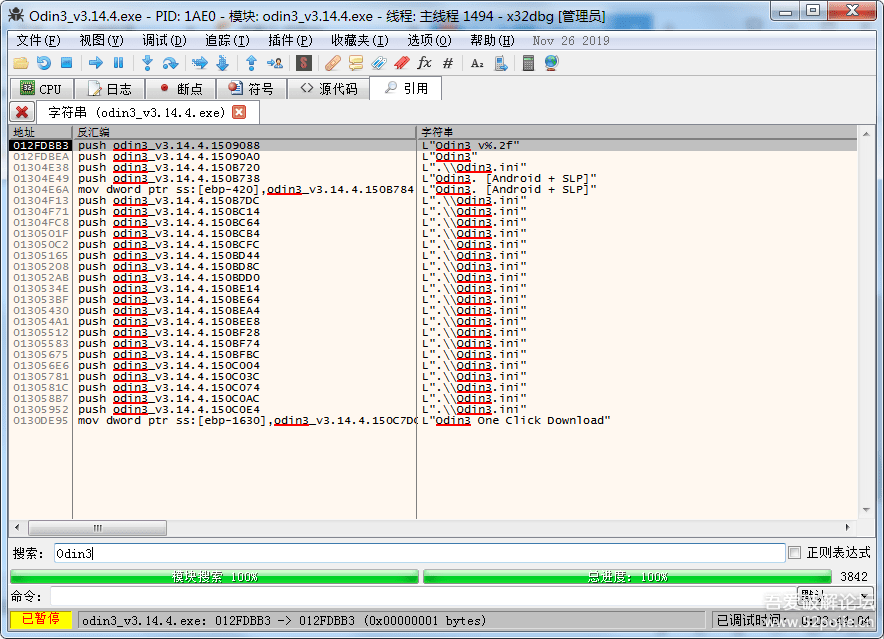Open the 调试(D) debug menu
The height and width of the screenshot is (639, 884).
pyautogui.click(x=164, y=40)
